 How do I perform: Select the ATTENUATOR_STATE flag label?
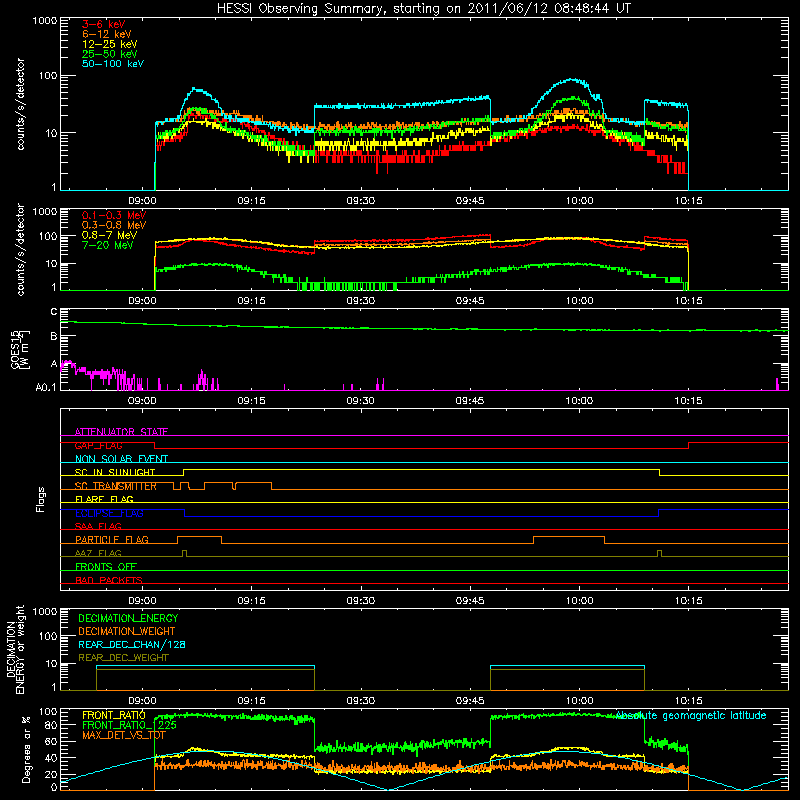click(121, 432)
